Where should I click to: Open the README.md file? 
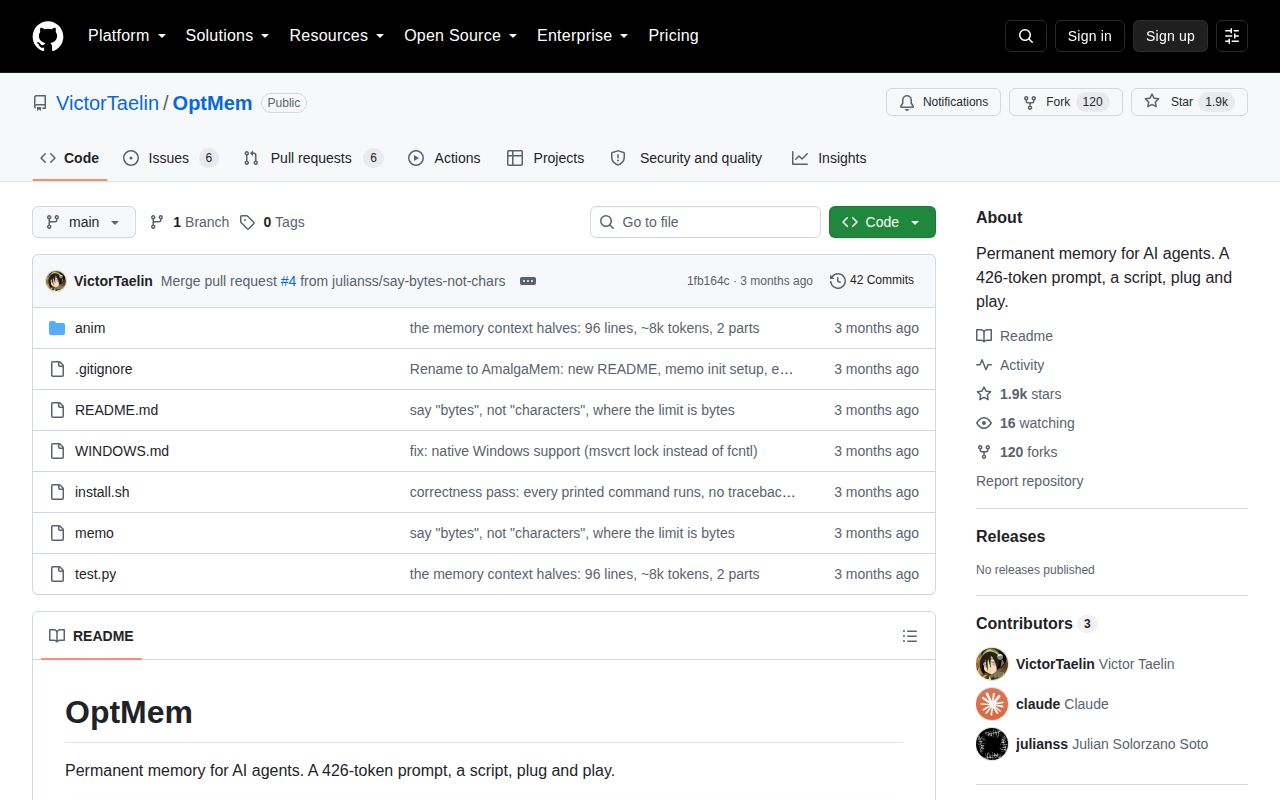click(116, 410)
